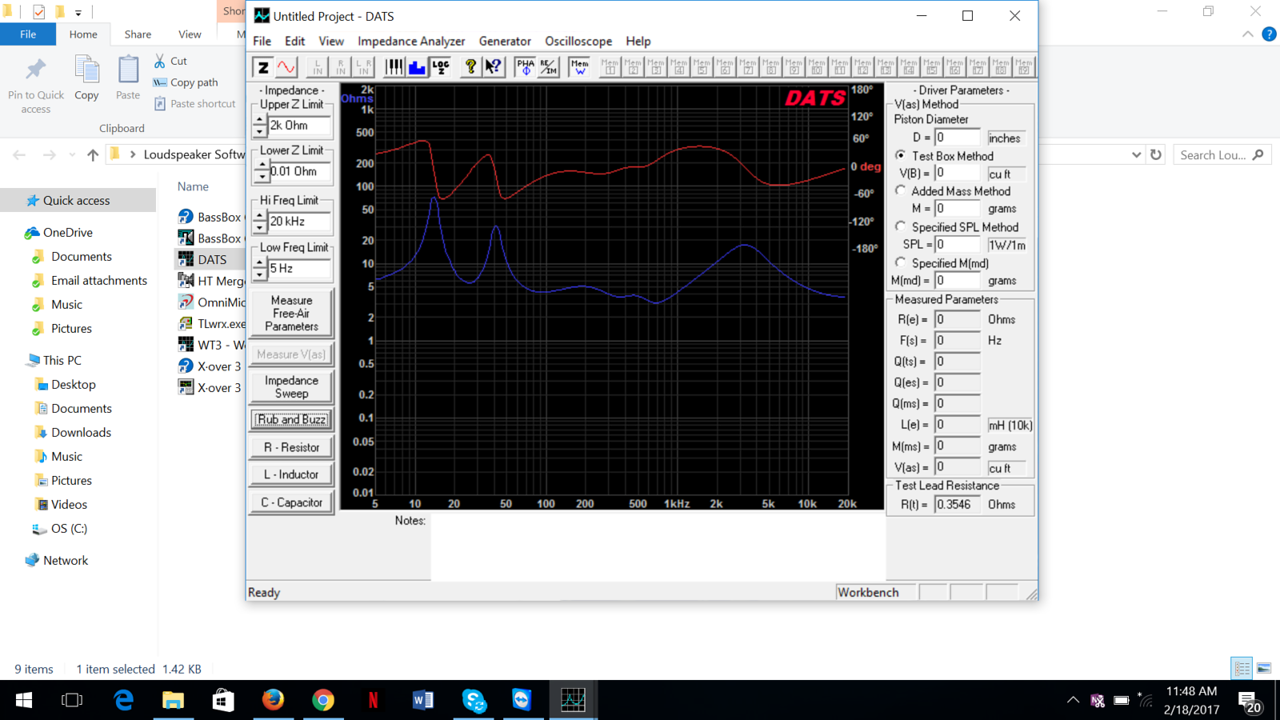The width and height of the screenshot is (1280, 720).
Task: Decrease the Lower Z Limit stepper
Action: [x=262, y=177]
